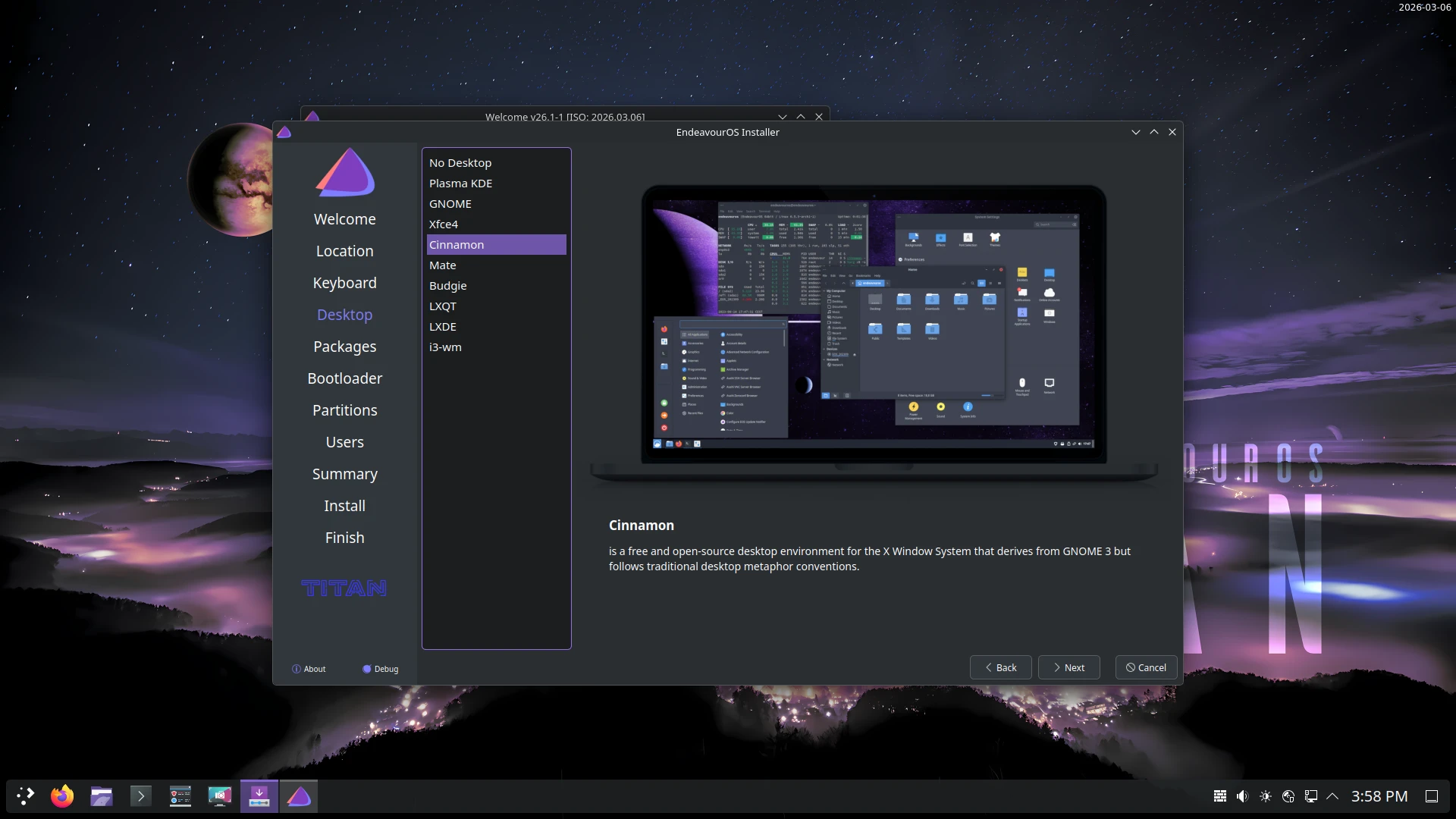Click the Cinnamon laptop preview image
Viewport: 1456px width, 819px height.
[874, 326]
